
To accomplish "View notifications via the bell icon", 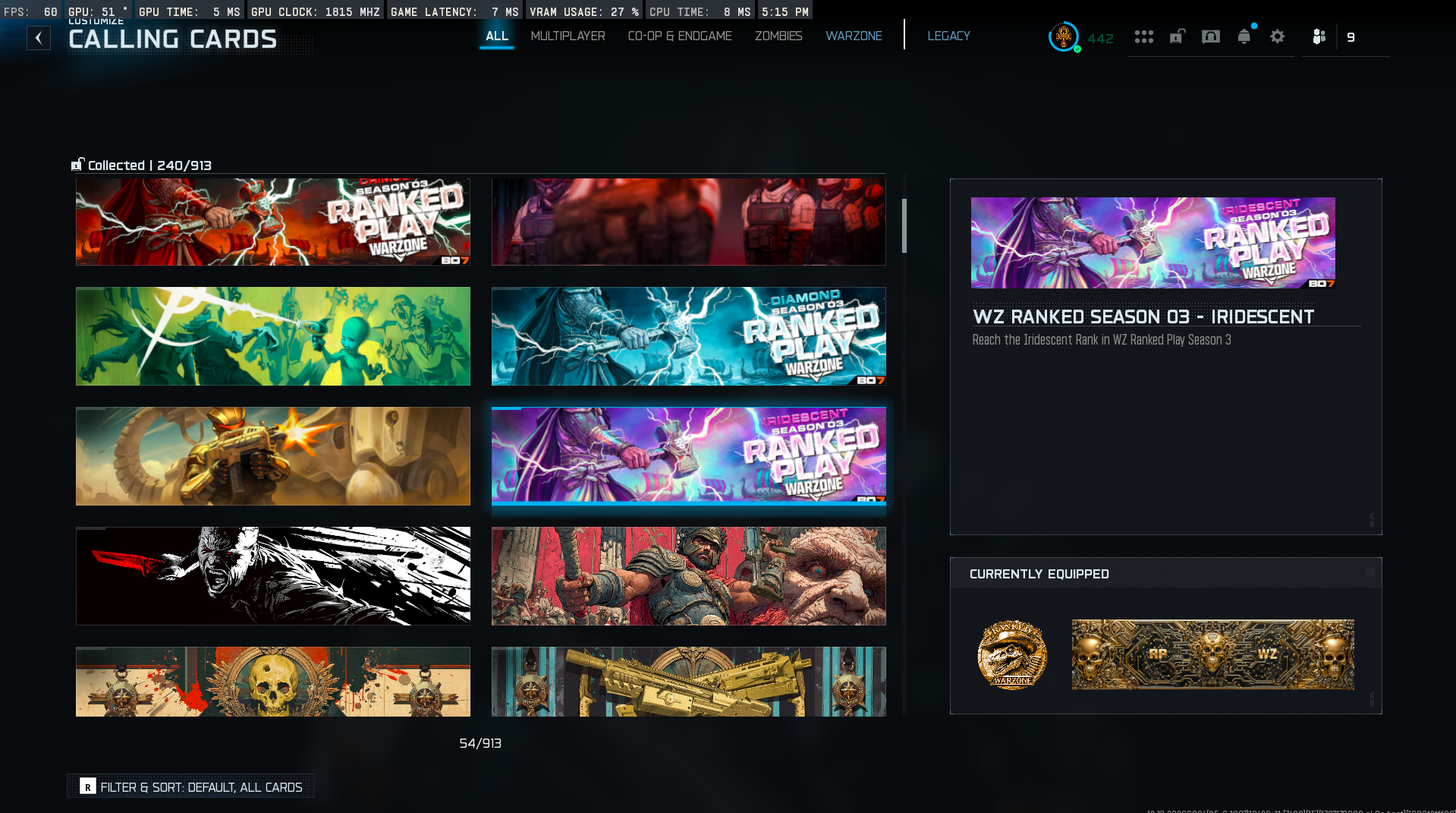I will click(1244, 36).
